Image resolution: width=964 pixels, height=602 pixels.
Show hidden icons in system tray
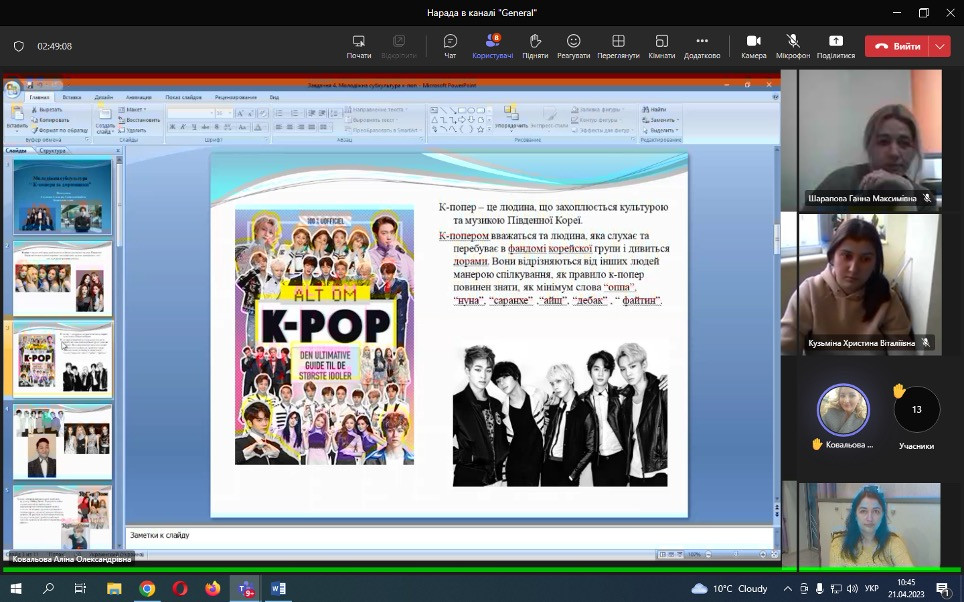[790, 589]
